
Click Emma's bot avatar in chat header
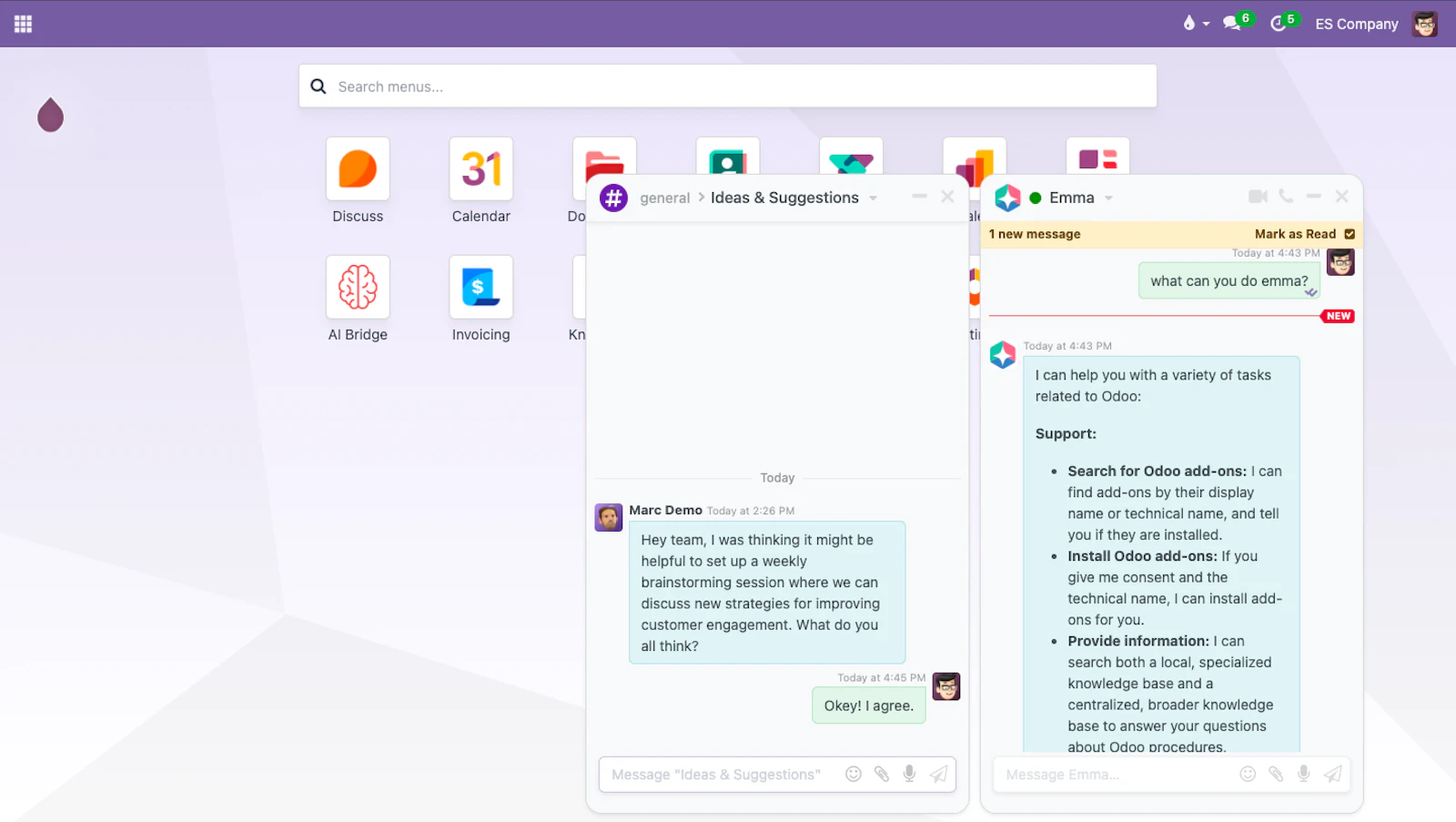click(1007, 198)
